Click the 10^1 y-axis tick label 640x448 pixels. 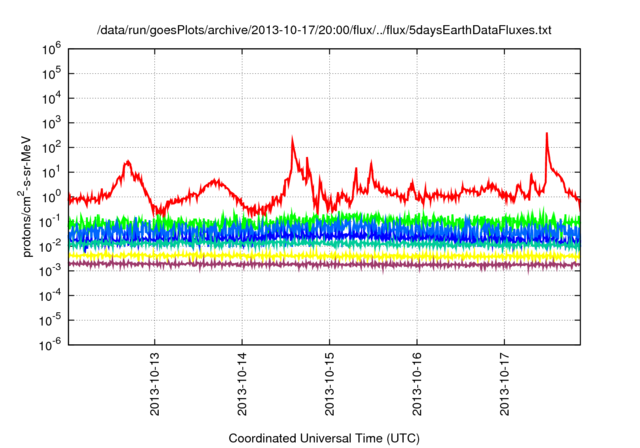tap(51, 173)
